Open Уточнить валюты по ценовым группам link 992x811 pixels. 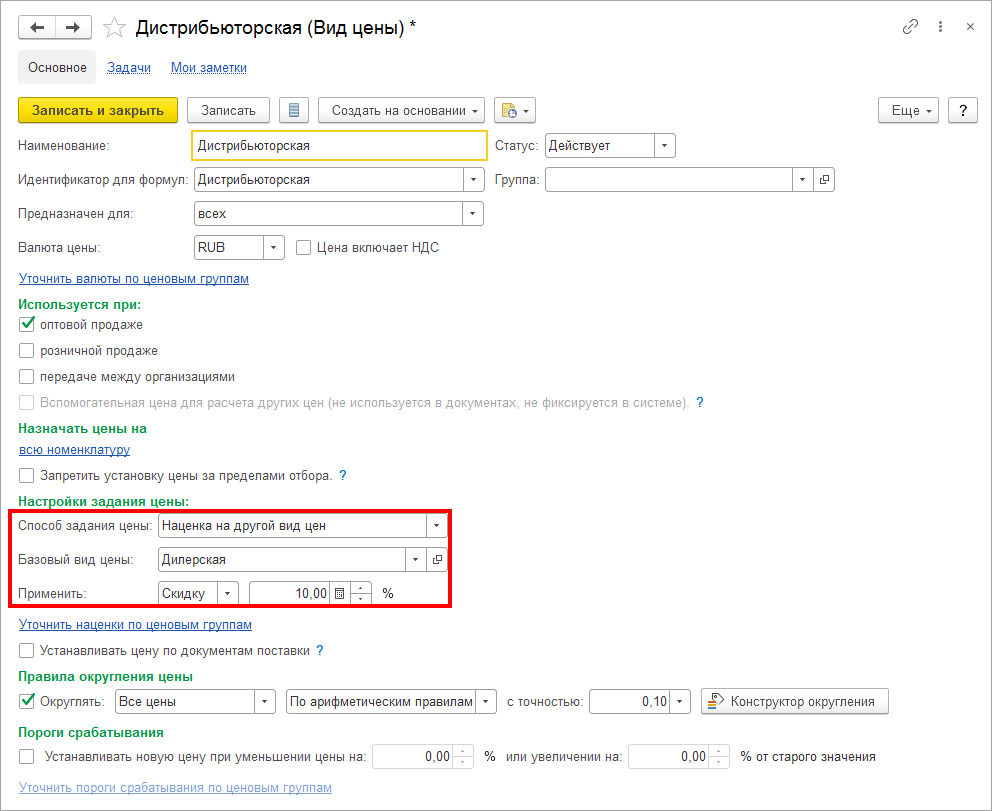[134, 279]
